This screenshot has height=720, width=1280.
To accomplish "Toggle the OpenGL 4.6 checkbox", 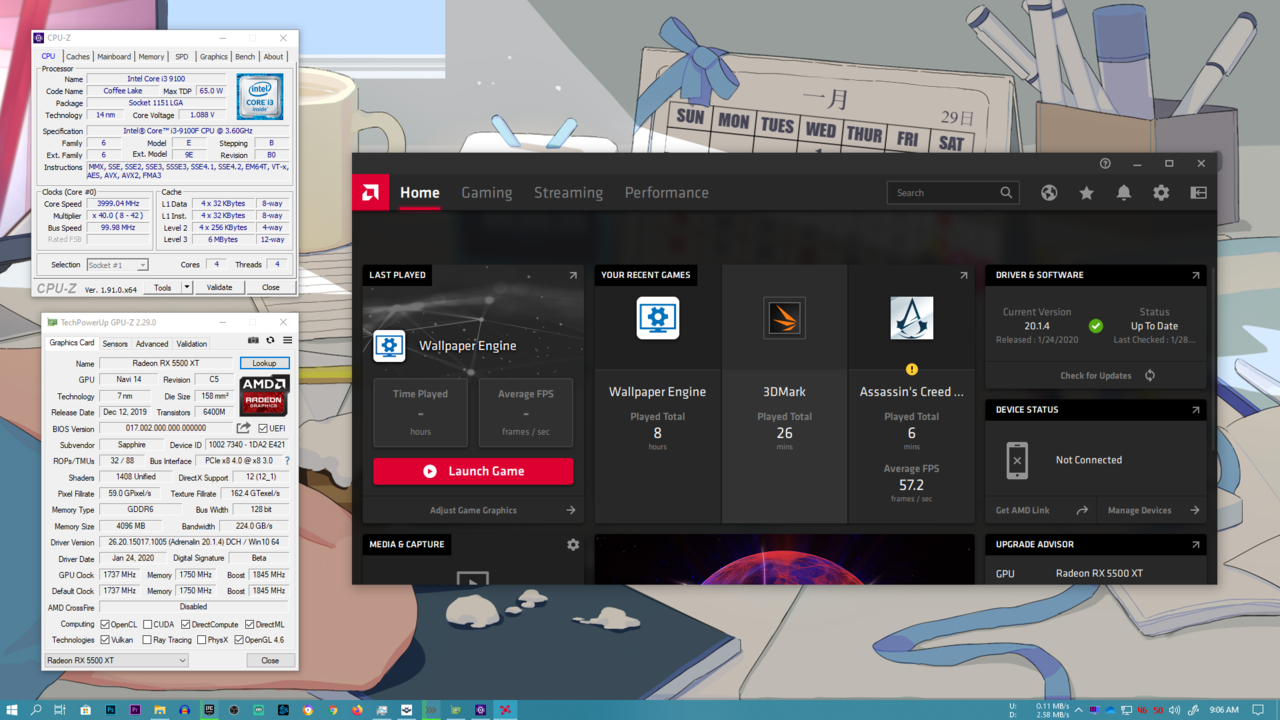I will pyautogui.click(x=238, y=640).
